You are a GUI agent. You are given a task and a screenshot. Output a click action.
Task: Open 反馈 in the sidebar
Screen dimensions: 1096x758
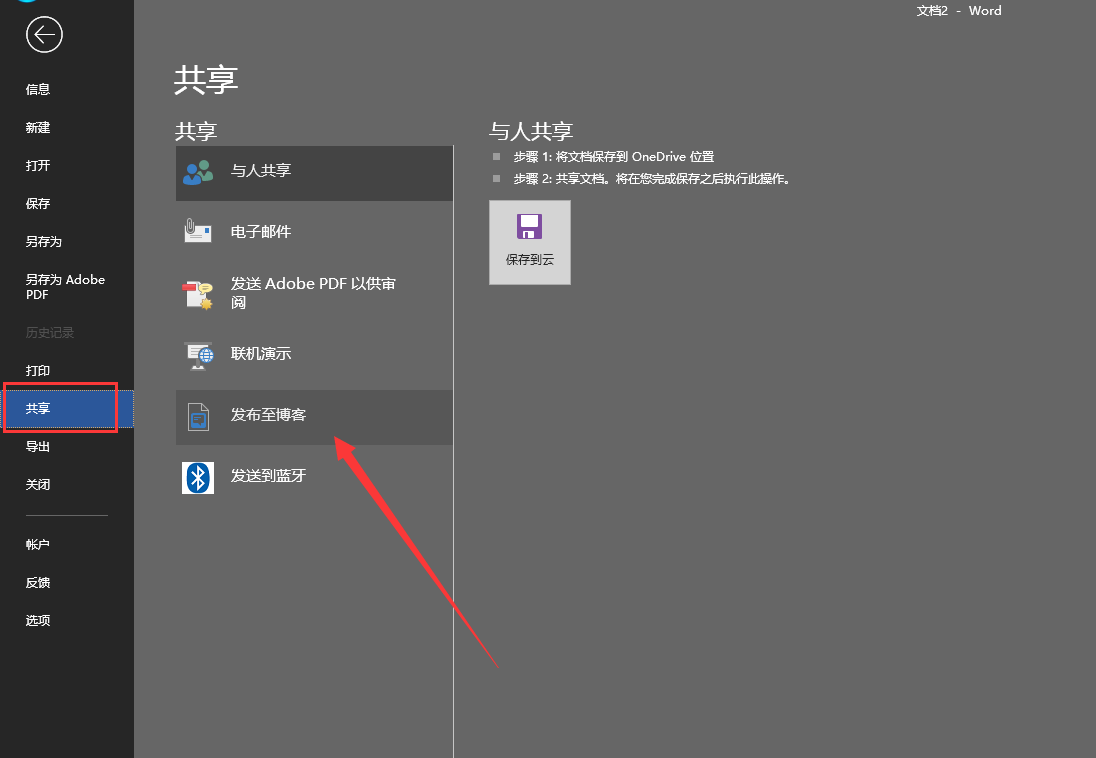[38, 582]
